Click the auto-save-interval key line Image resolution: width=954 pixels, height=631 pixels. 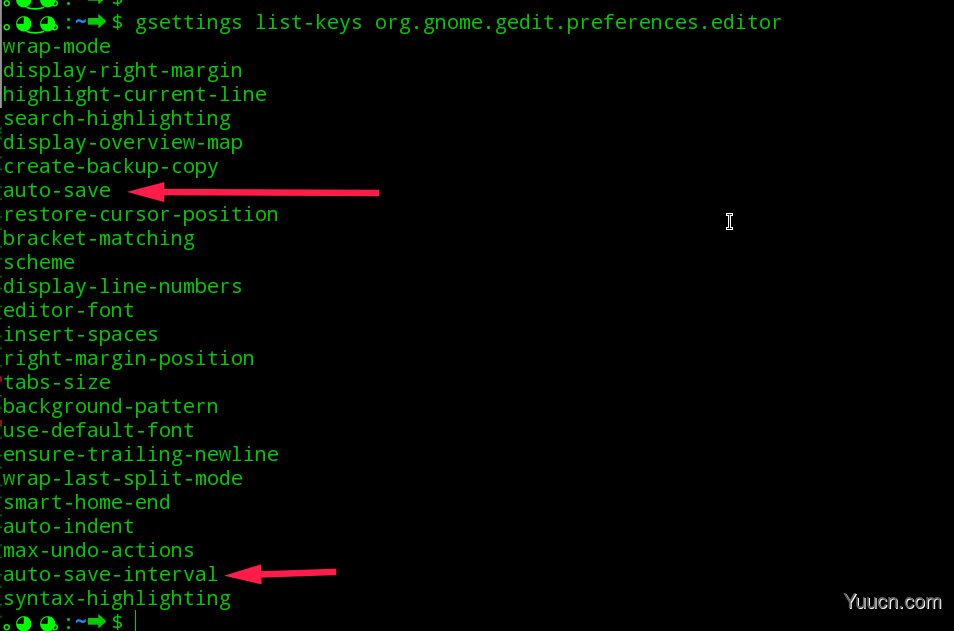coord(110,574)
